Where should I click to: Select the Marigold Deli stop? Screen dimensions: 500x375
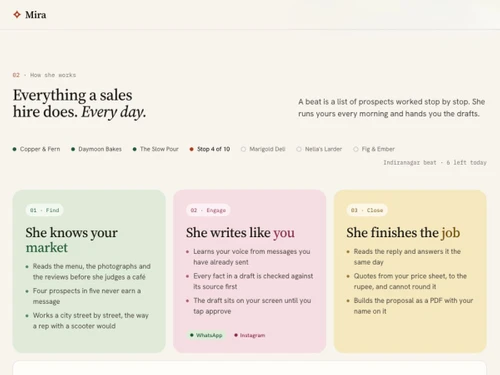[x=263, y=149]
